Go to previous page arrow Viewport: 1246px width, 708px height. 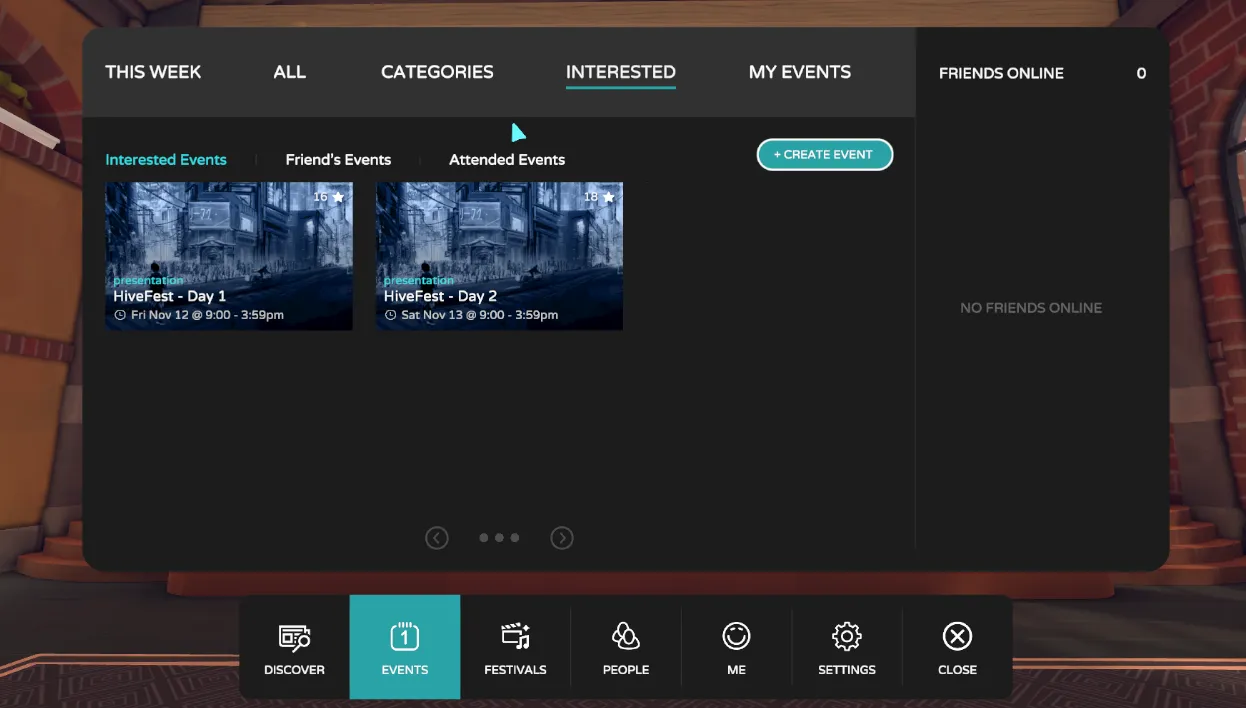click(x=437, y=538)
